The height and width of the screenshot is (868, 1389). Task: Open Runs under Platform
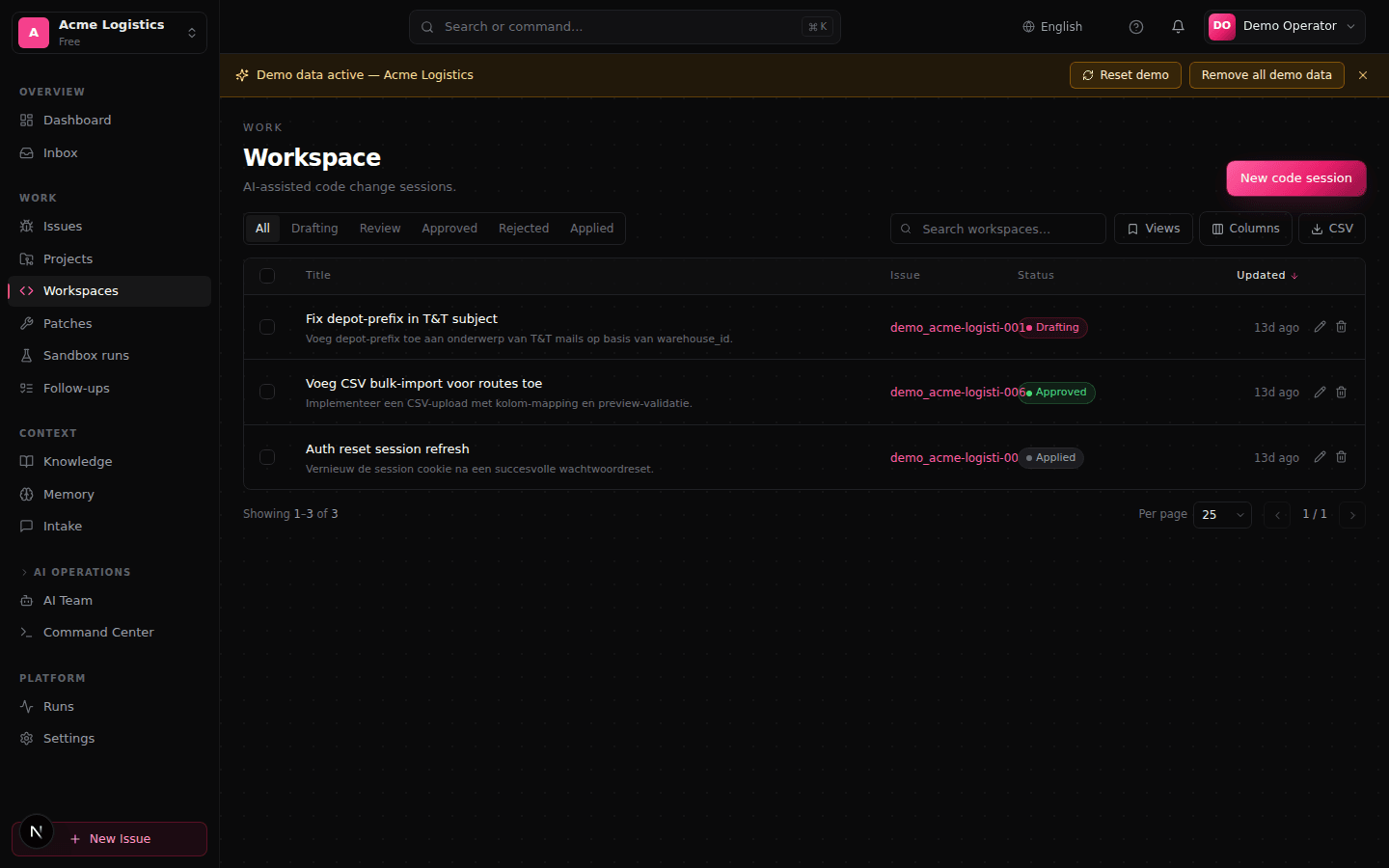109,707
